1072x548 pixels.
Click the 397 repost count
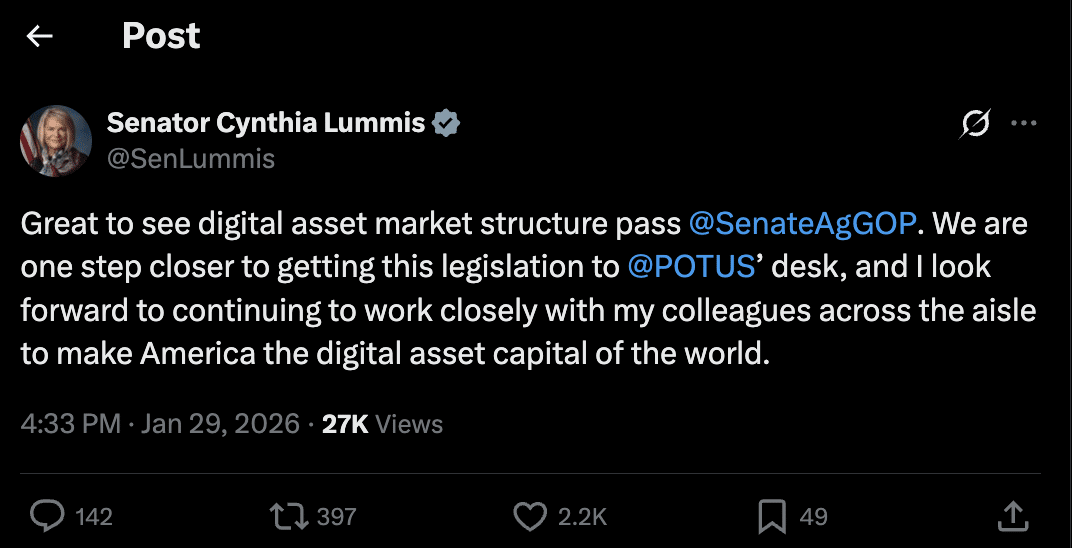click(x=336, y=517)
